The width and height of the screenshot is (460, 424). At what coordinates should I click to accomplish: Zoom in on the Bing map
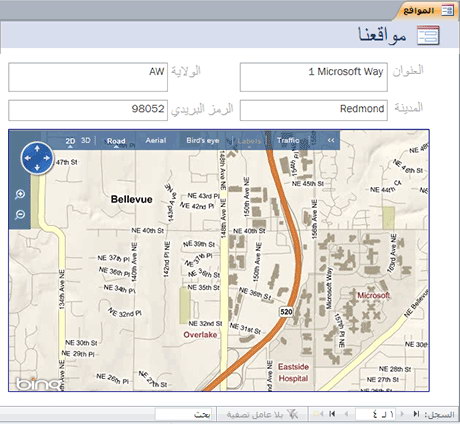coord(20,194)
